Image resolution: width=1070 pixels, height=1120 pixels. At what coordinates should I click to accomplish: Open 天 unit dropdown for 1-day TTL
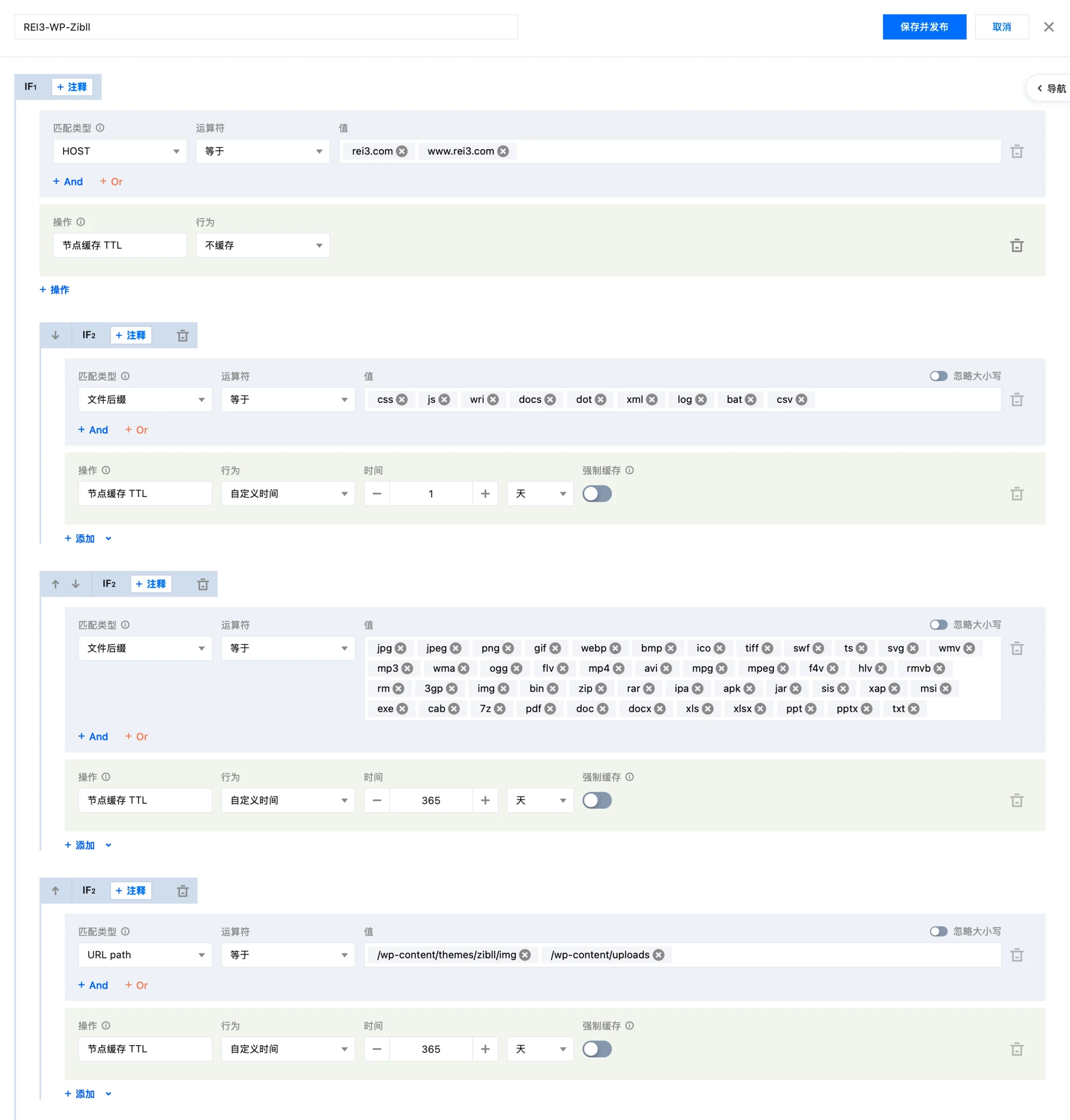[540, 494]
